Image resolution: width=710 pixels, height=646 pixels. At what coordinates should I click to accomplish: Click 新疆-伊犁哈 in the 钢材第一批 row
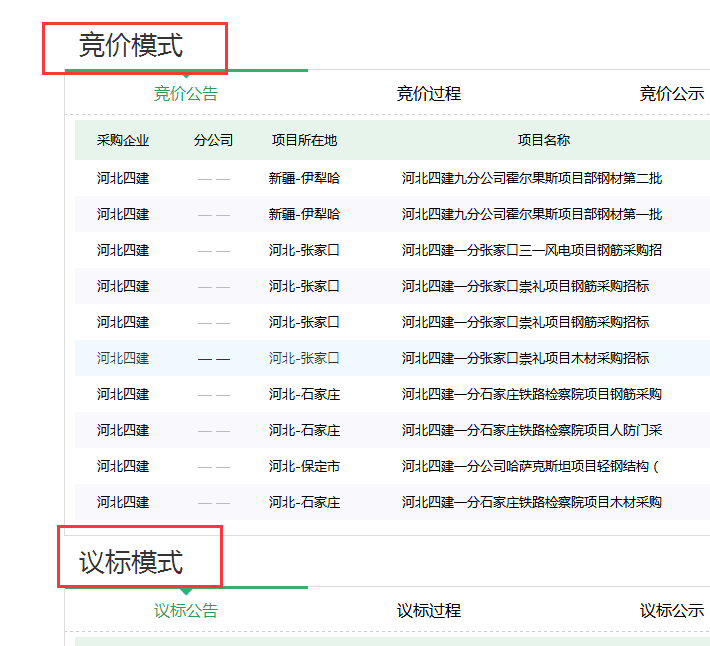(304, 214)
